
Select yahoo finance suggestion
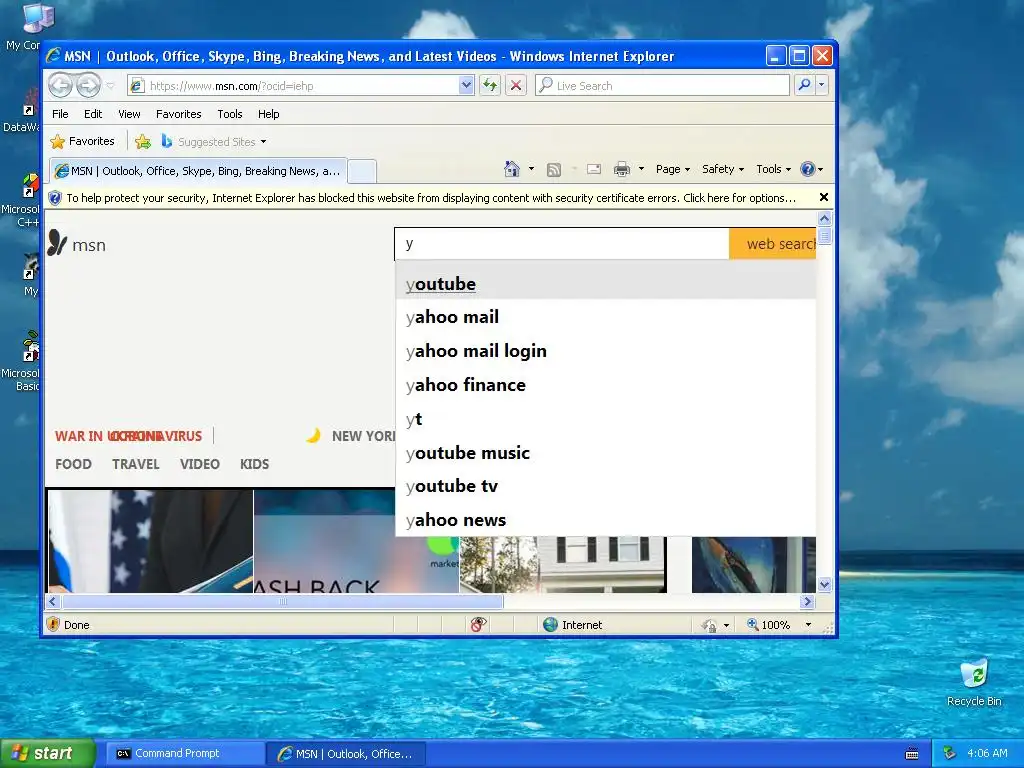(x=605, y=385)
